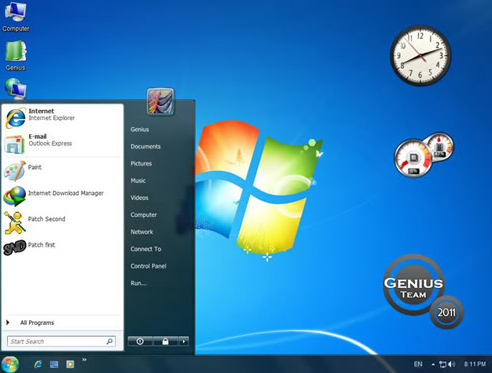
Task: Click the analog clock gadget
Action: pyautogui.click(x=421, y=56)
